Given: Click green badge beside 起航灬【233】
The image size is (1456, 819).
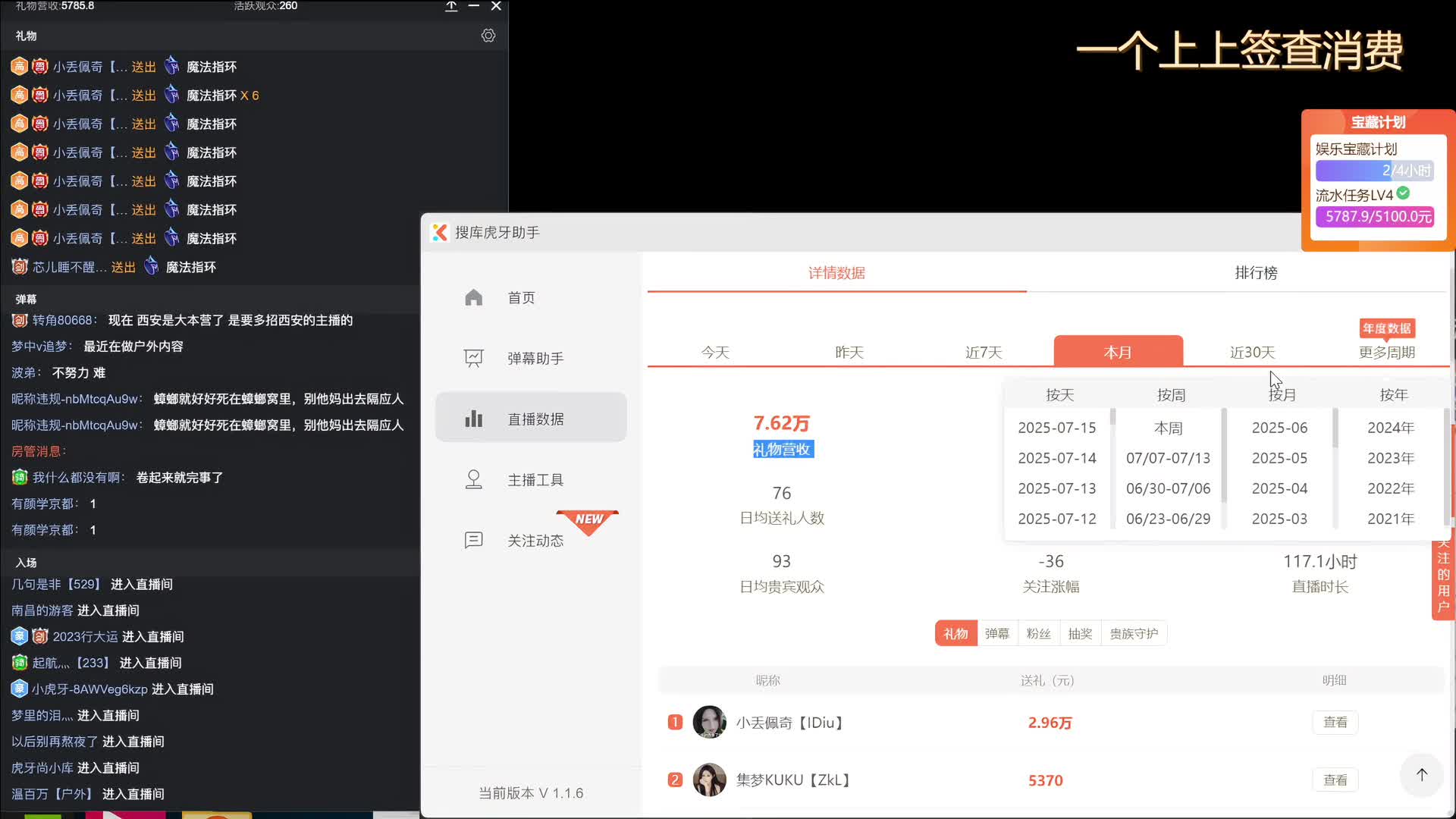Looking at the screenshot, I should 20,663.
